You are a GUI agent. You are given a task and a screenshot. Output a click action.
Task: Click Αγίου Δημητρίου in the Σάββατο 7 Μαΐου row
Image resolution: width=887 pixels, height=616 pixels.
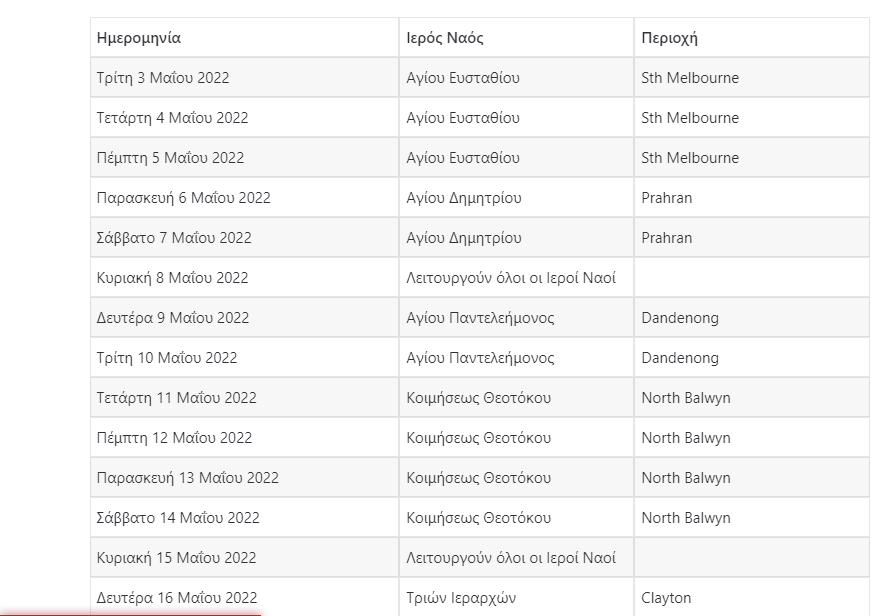(464, 238)
